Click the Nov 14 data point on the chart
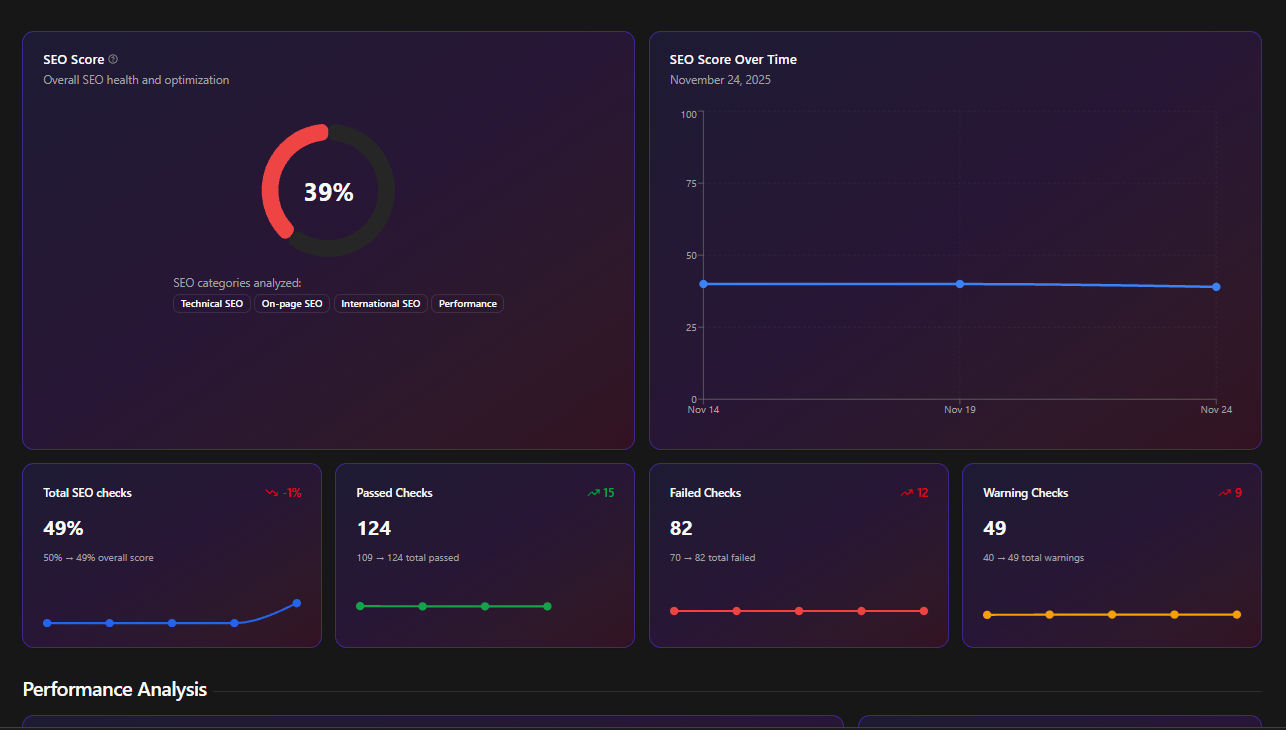1286x730 pixels. click(x=704, y=284)
